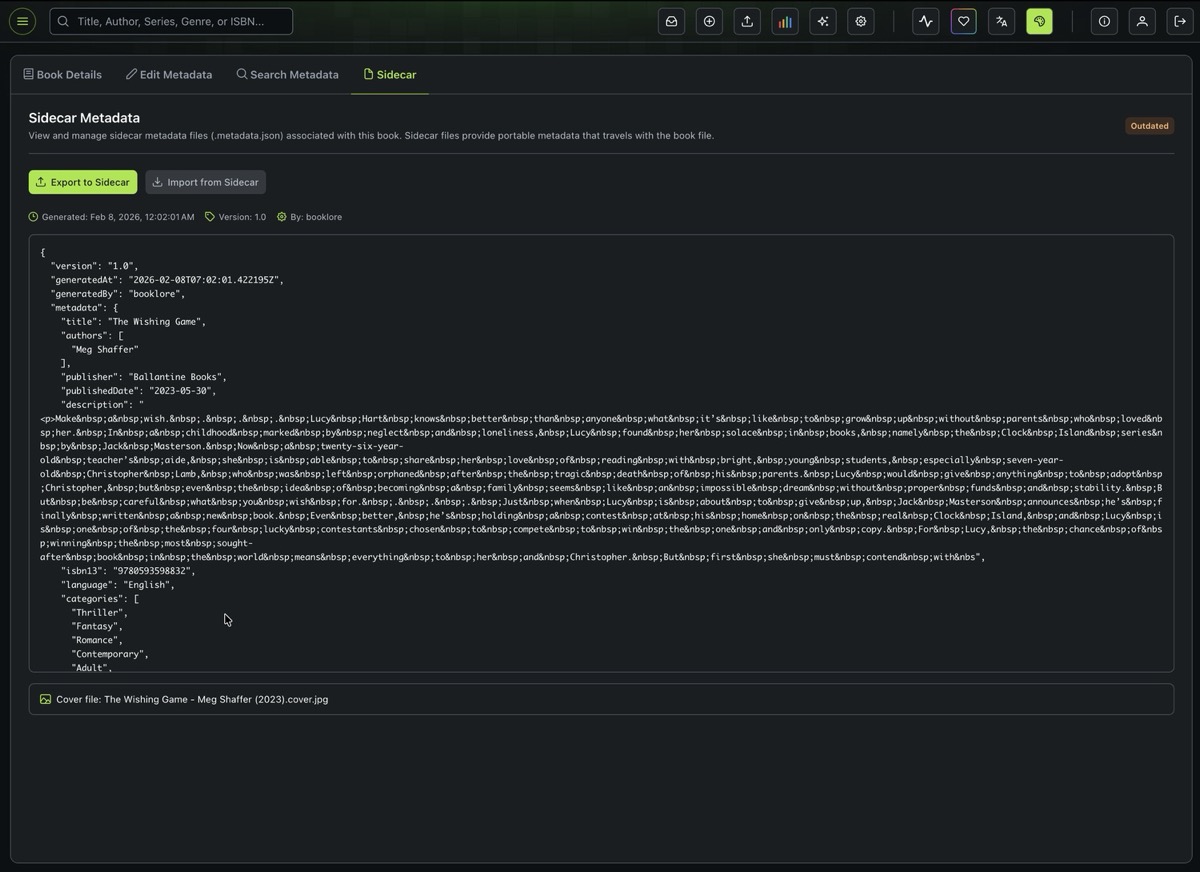Click the inbox tray icon in toolbar

point(671,21)
